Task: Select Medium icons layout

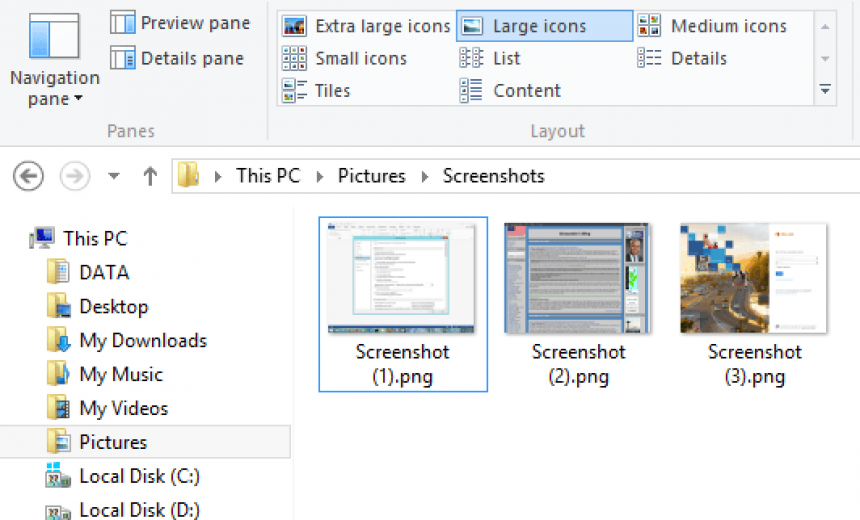Action: coord(712,26)
